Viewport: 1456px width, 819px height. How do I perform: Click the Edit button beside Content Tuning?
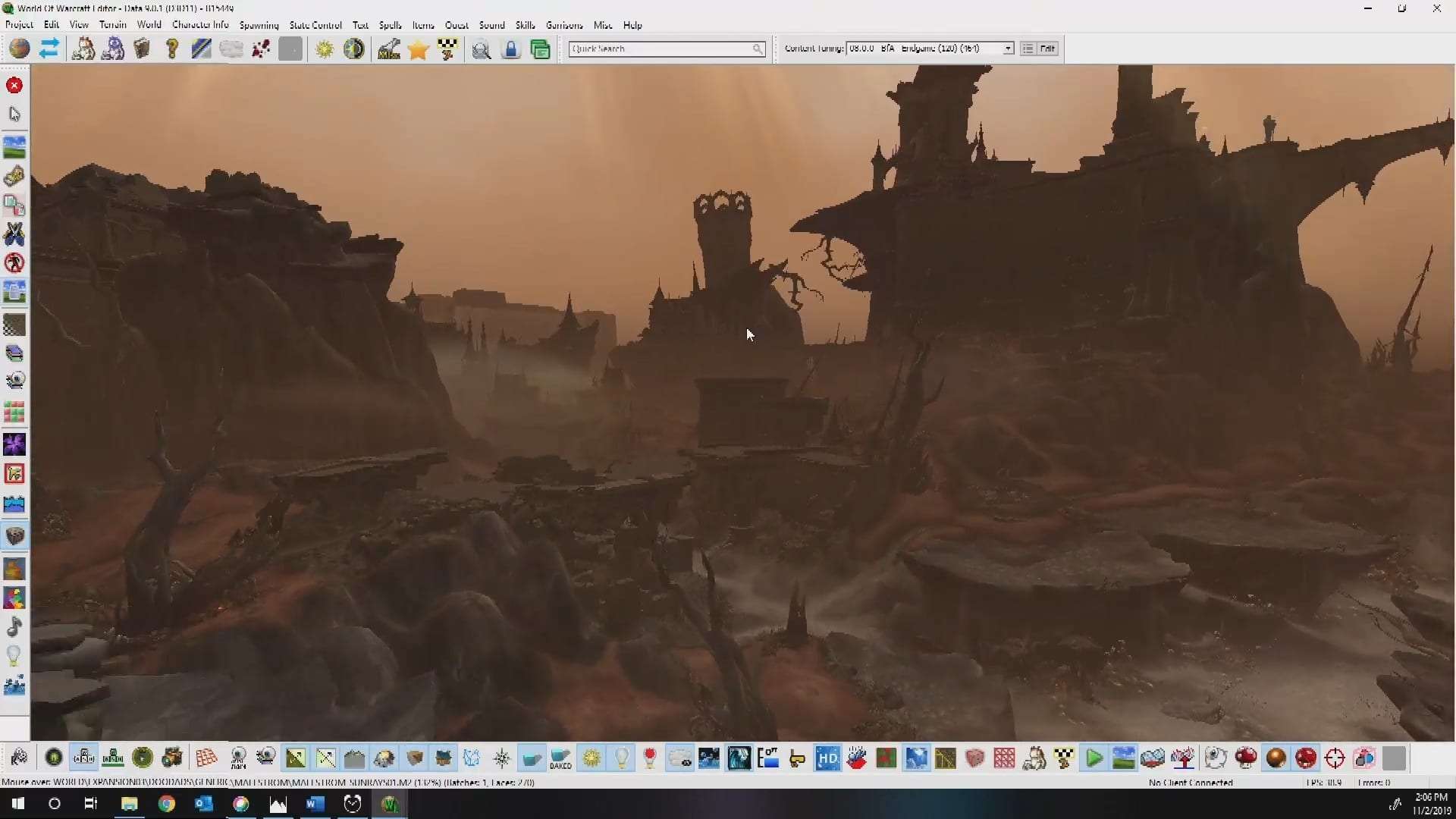point(1047,49)
